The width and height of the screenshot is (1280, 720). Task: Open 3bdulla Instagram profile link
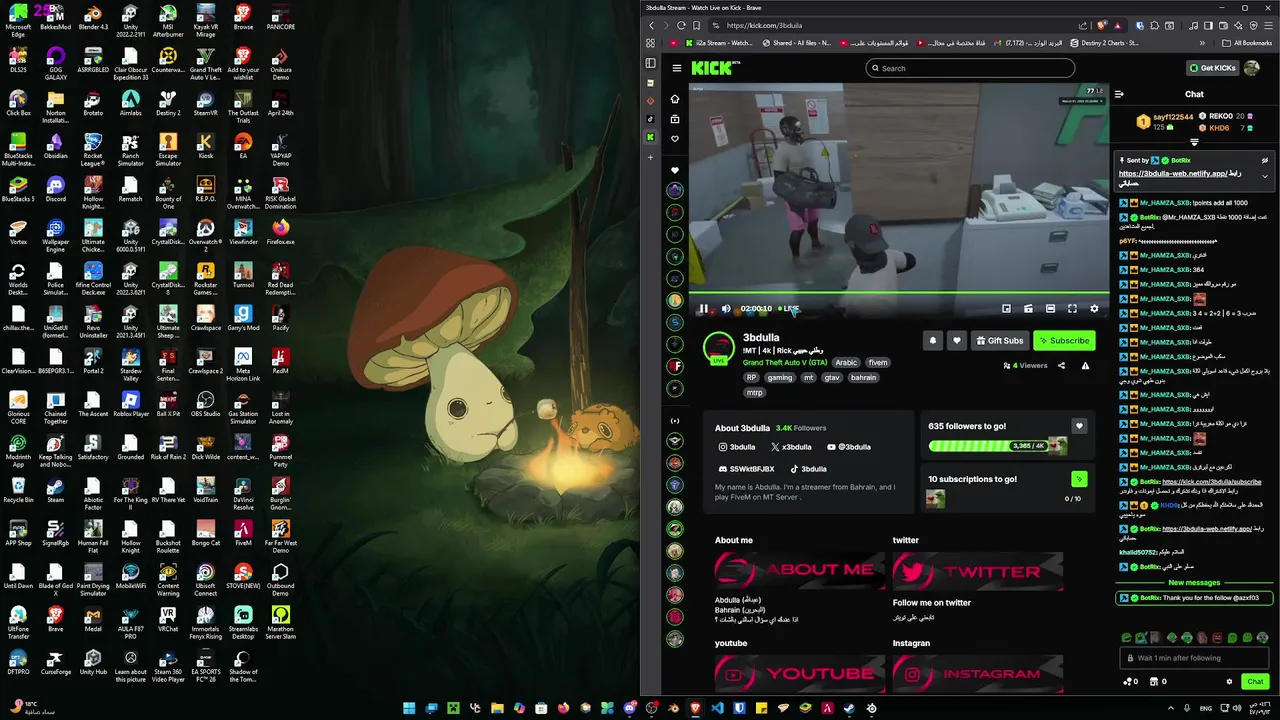[x=736, y=447]
